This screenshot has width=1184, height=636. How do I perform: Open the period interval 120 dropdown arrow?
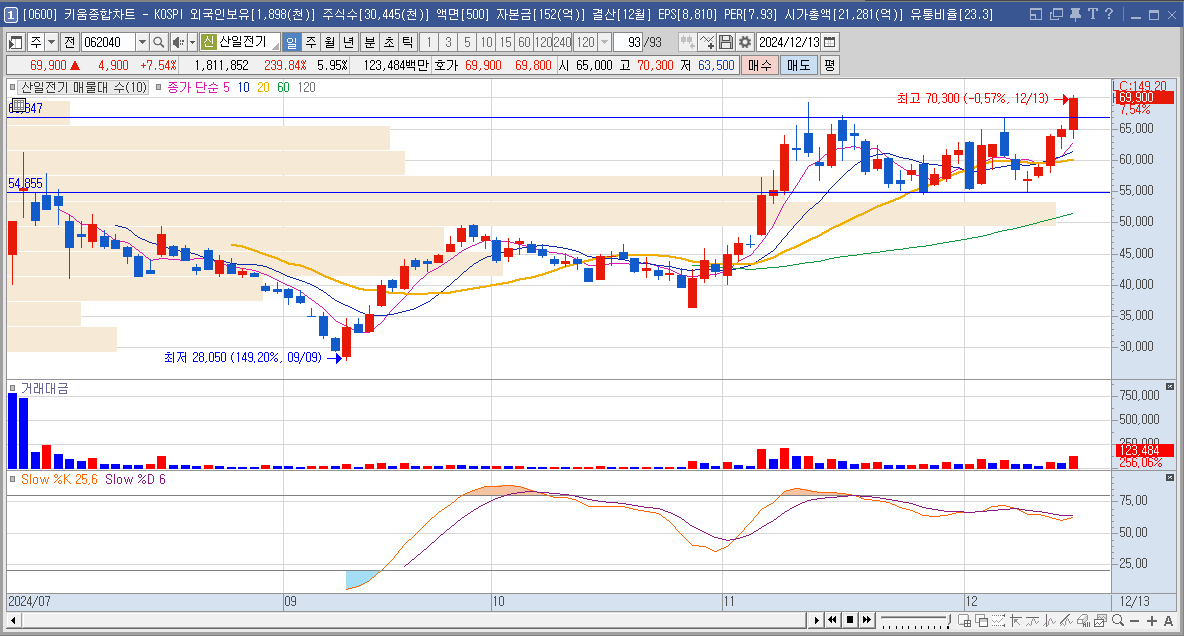point(604,42)
